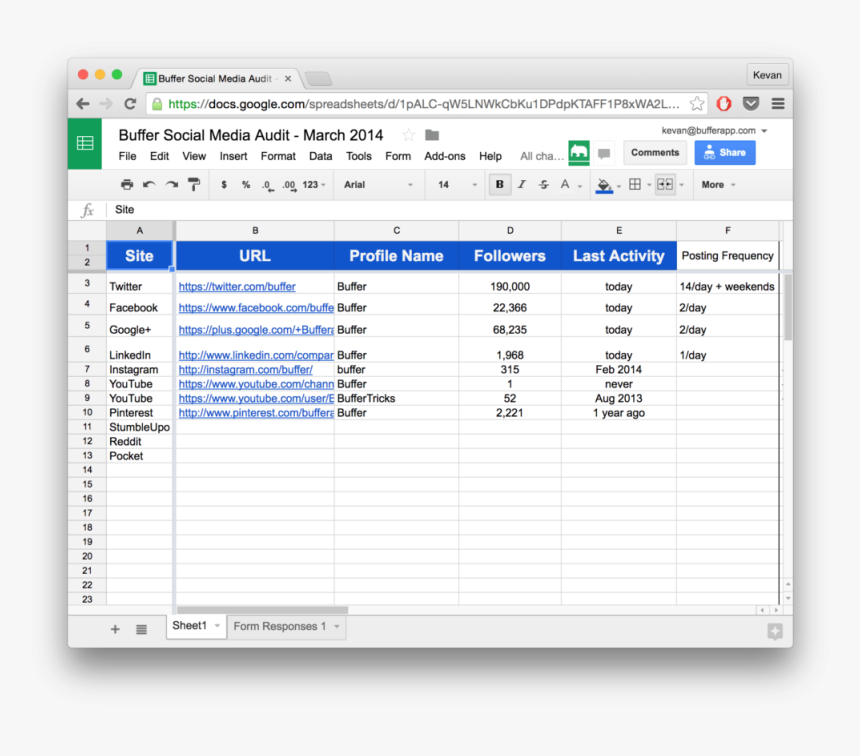
Task: Open the Arial font dropdown
Action: (378, 185)
